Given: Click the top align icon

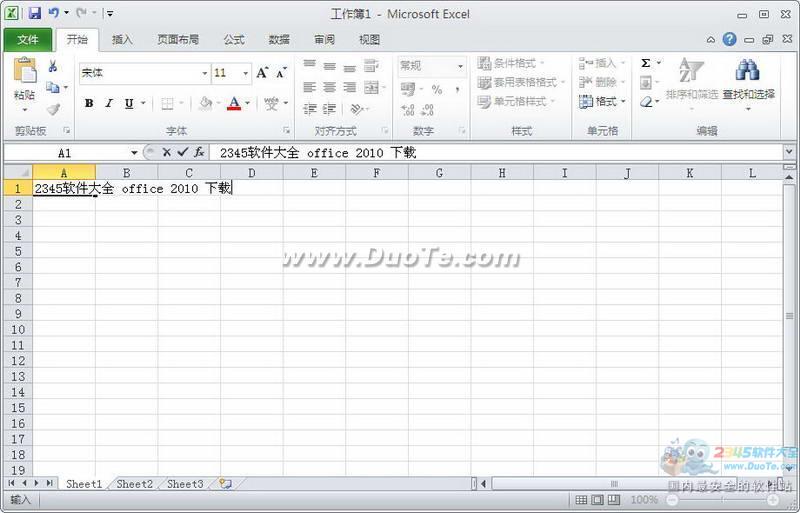Looking at the screenshot, I should tap(309, 65).
